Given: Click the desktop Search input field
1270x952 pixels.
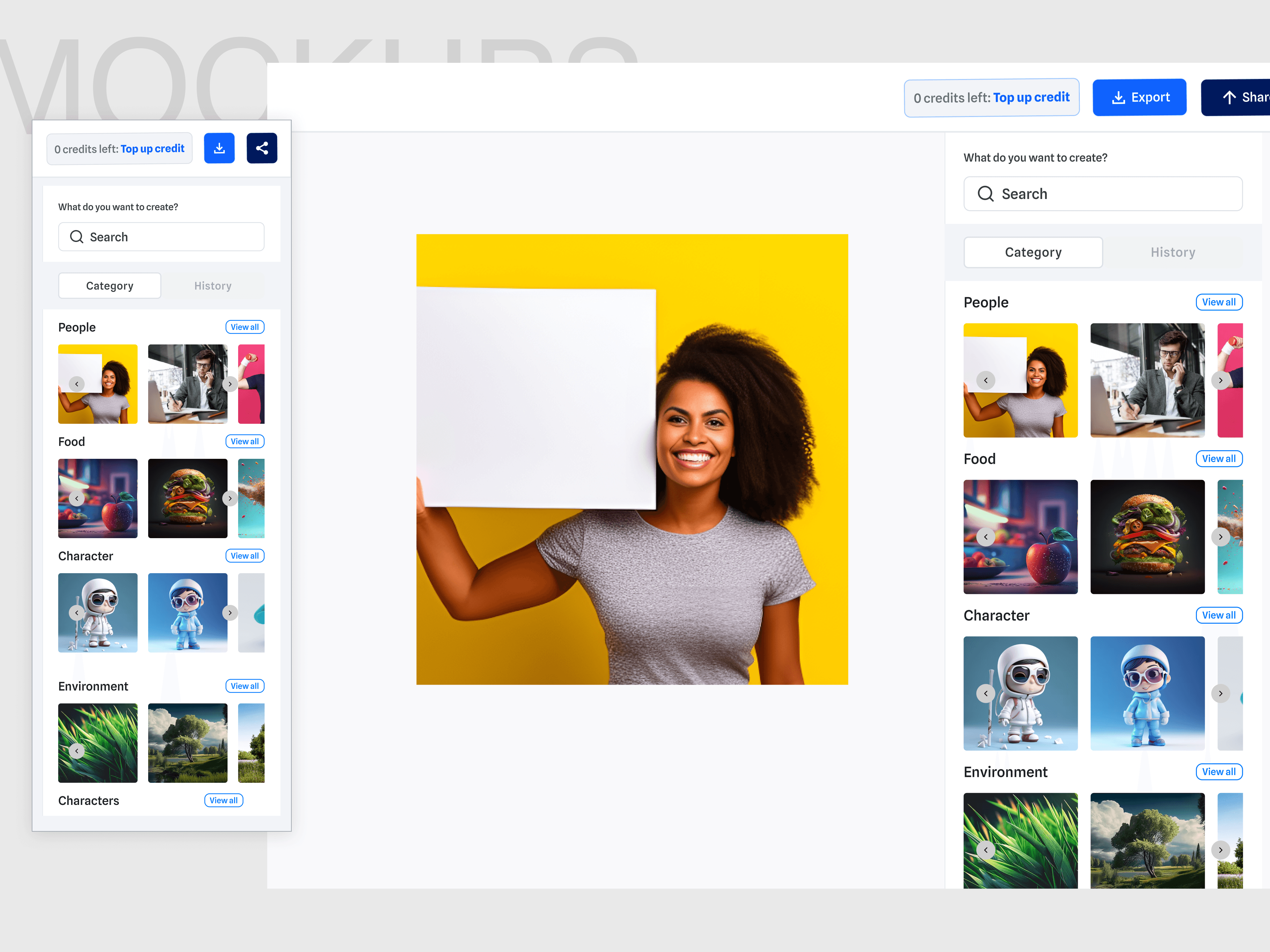Looking at the screenshot, I should coord(1102,194).
